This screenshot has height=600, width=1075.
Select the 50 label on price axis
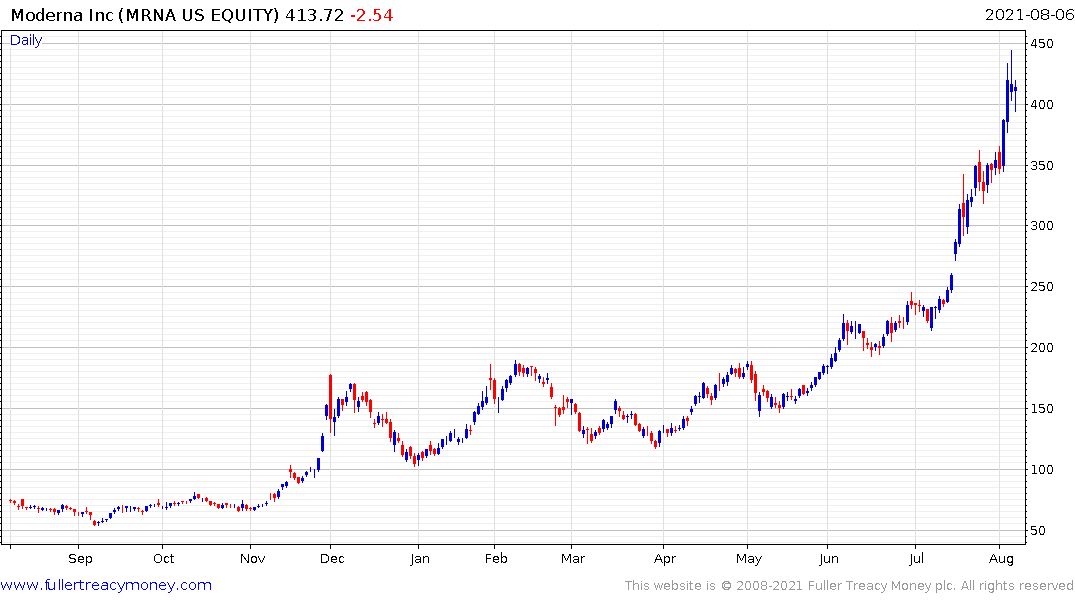coord(1038,531)
